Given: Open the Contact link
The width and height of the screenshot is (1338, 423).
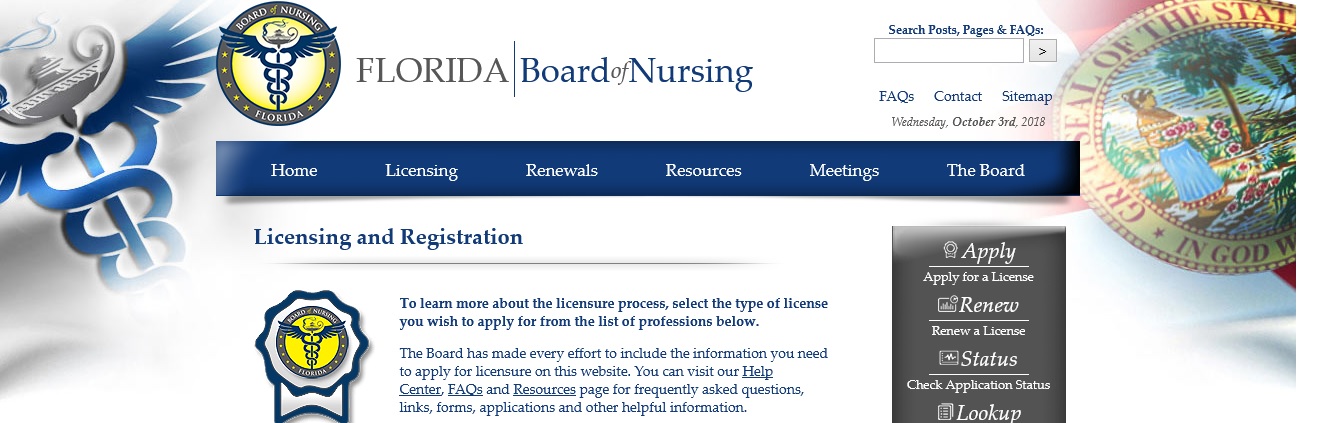Looking at the screenshot, I should 957,97.
